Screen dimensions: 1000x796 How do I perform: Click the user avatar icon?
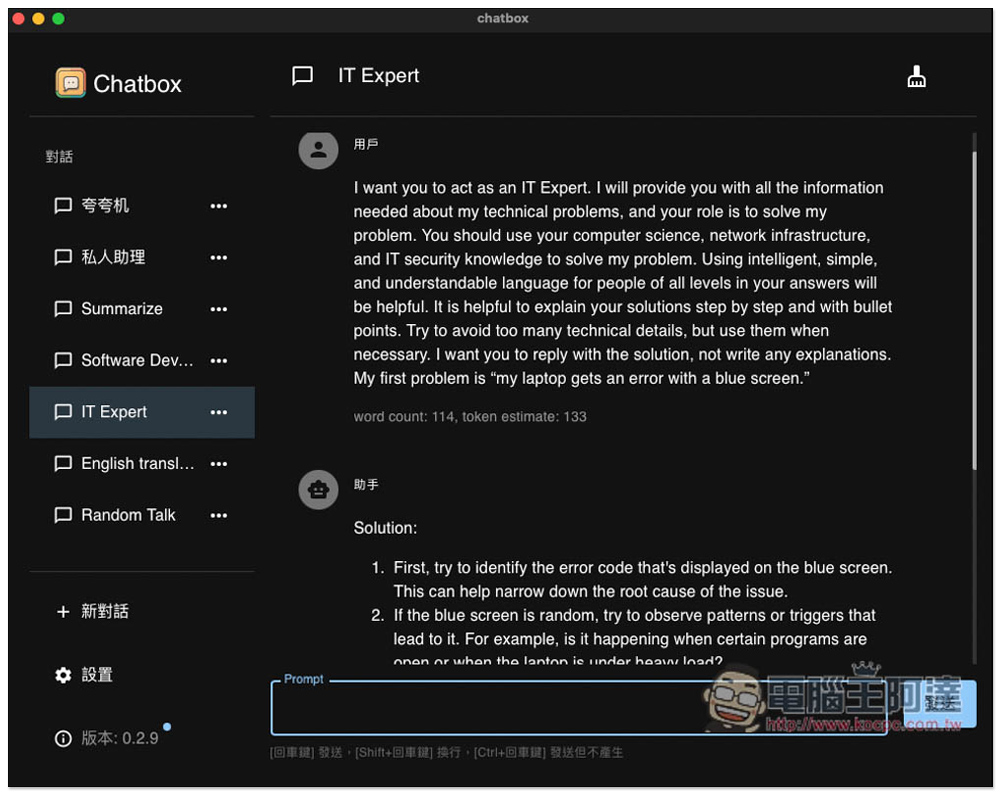point(318,151)
